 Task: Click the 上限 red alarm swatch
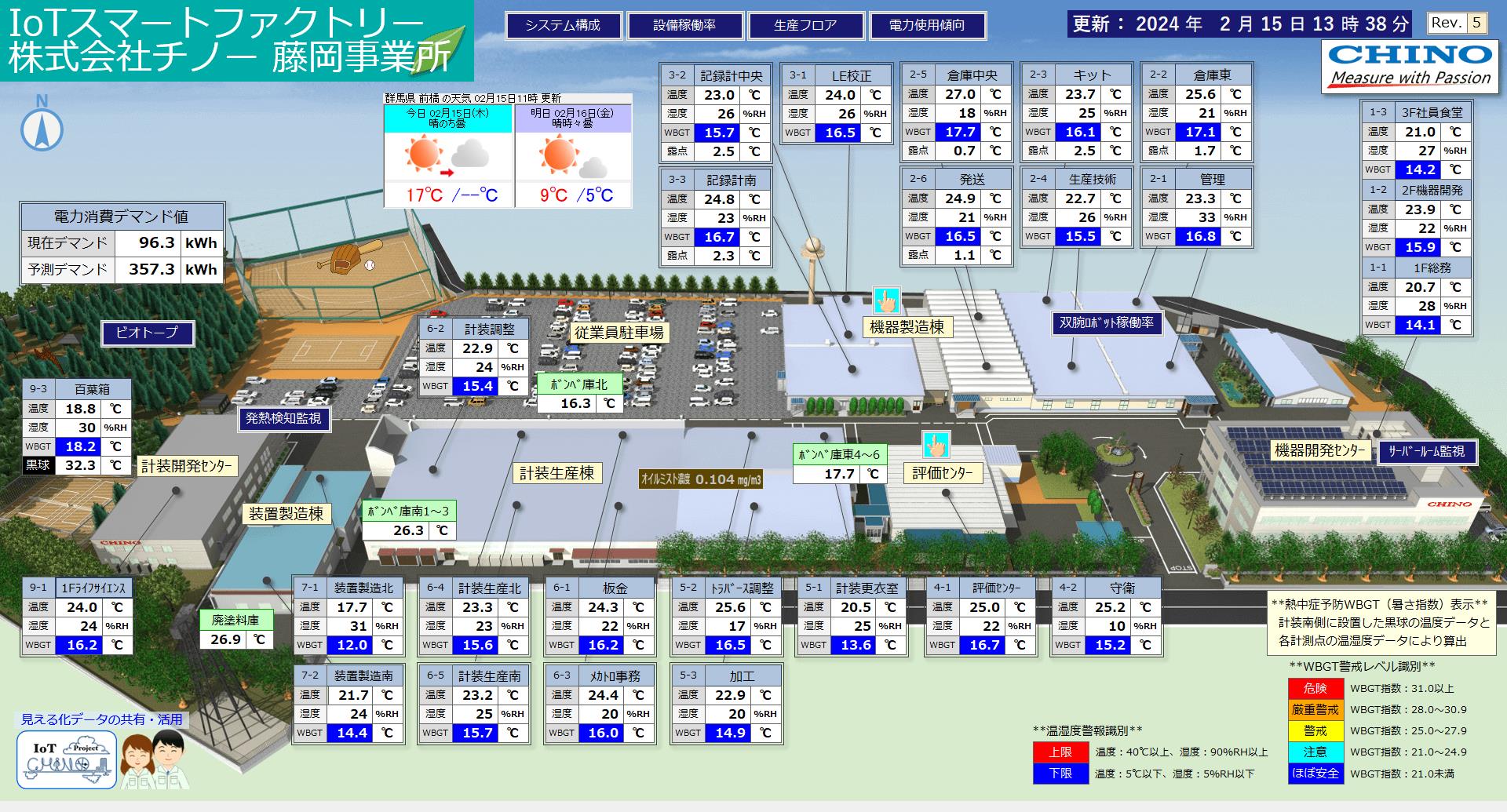[x=1060, y=752]
